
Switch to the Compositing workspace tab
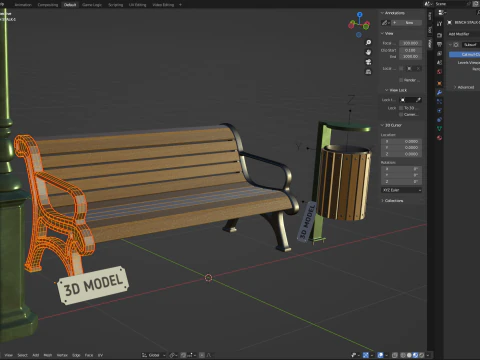tap(48, 5)
